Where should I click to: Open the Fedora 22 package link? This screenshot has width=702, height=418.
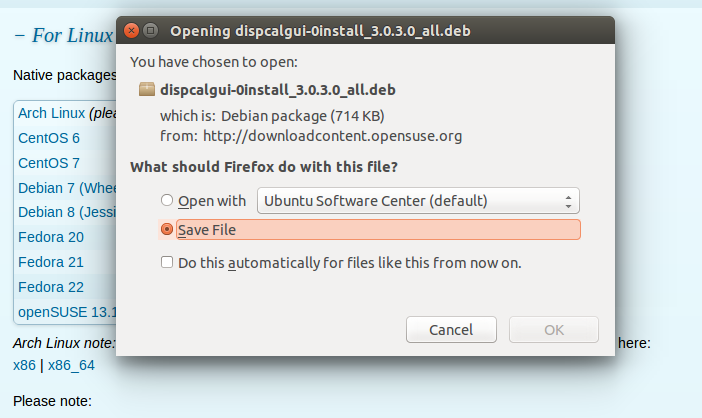(x=51, y=287)
